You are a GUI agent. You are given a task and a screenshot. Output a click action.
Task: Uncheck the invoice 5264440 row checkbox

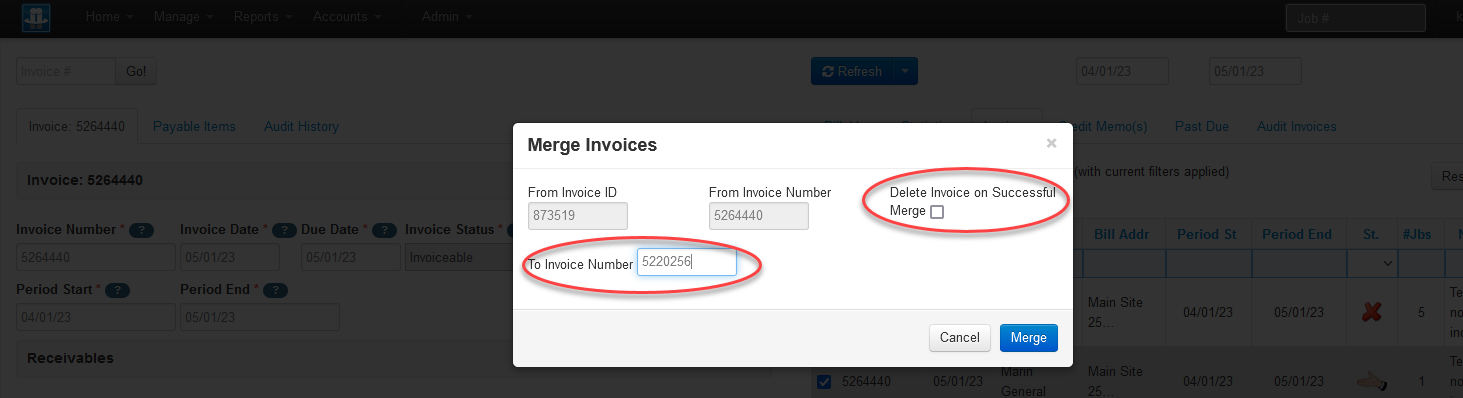click(824, 381)
